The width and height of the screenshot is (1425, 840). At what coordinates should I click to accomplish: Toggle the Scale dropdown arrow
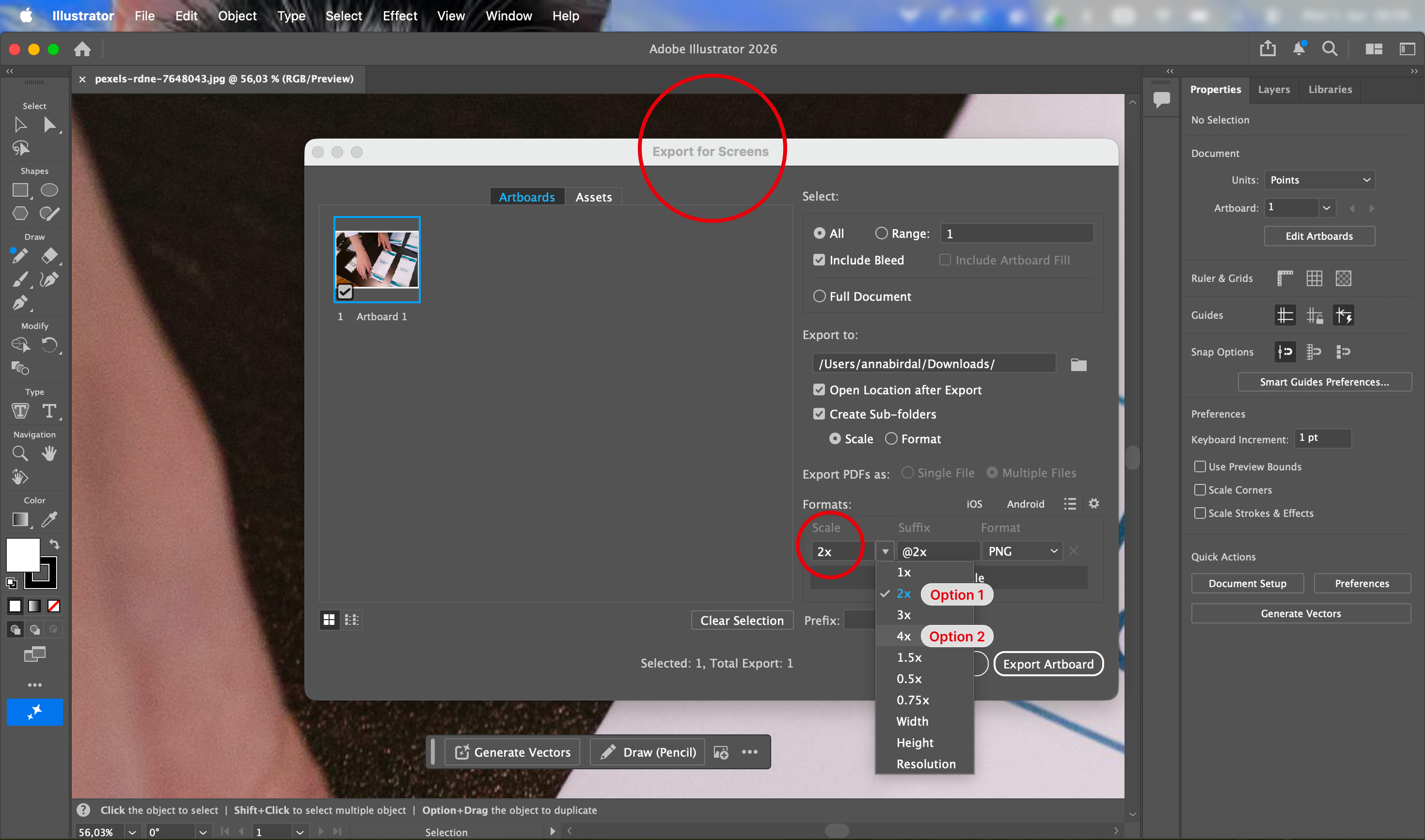click(885, 551)
